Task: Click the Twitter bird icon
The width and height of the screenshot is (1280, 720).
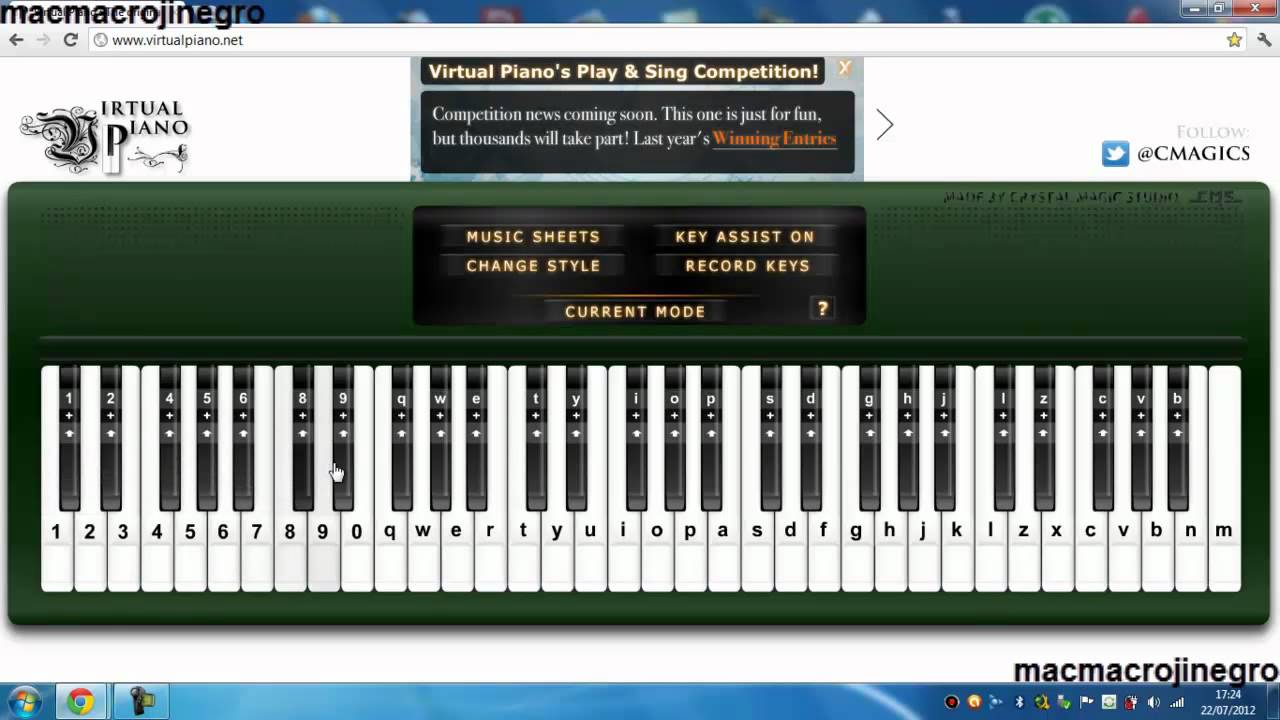Action: pos(1115,153)
